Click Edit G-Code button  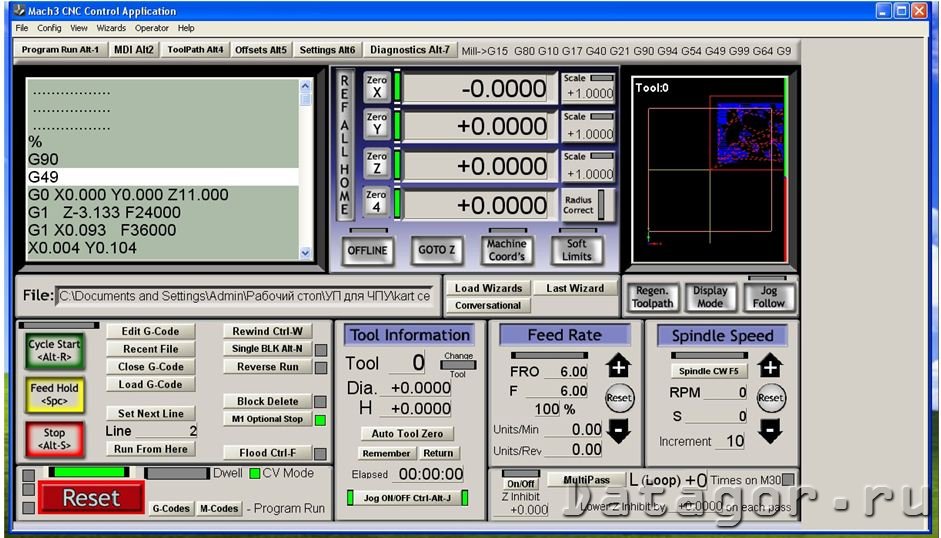coord(150,331)
